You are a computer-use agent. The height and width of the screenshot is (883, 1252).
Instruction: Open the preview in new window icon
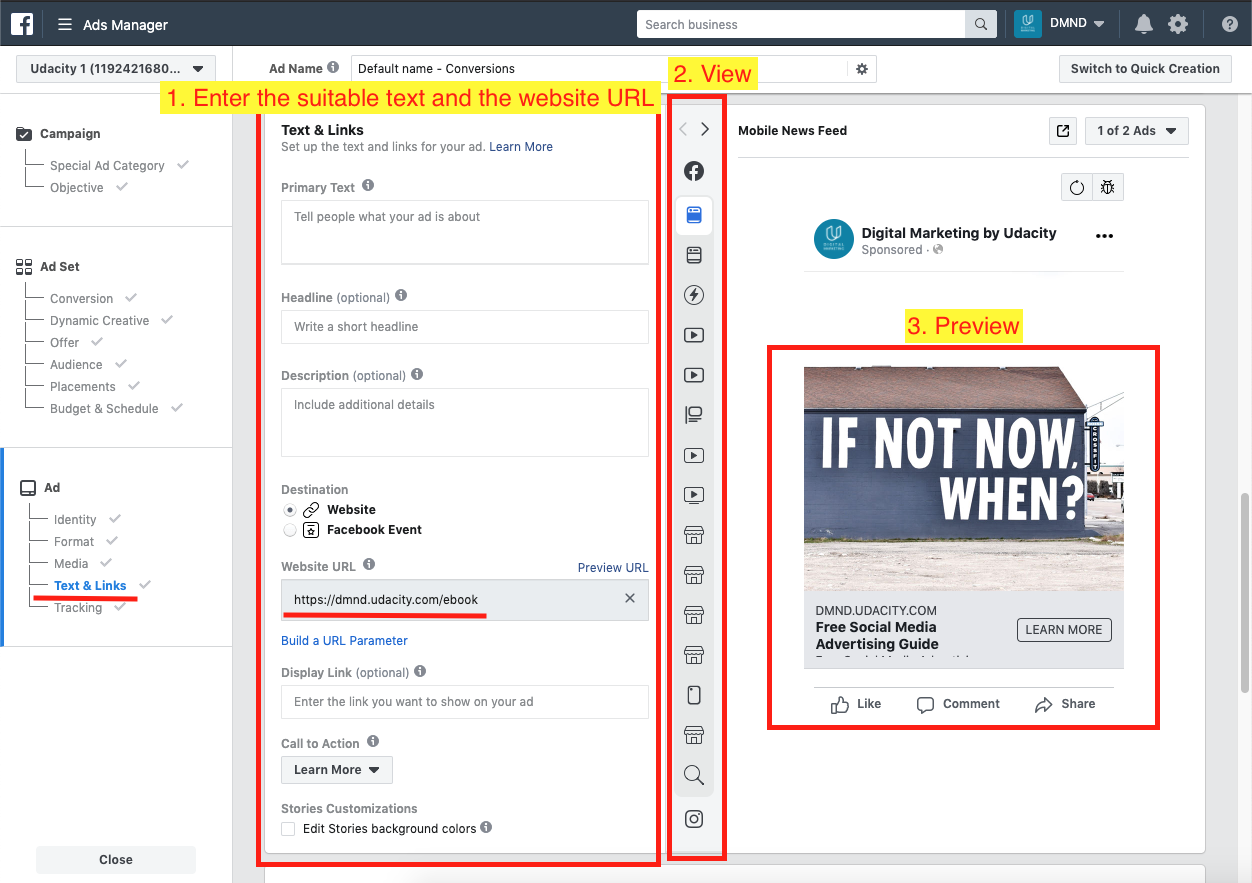pos(1063,131)
